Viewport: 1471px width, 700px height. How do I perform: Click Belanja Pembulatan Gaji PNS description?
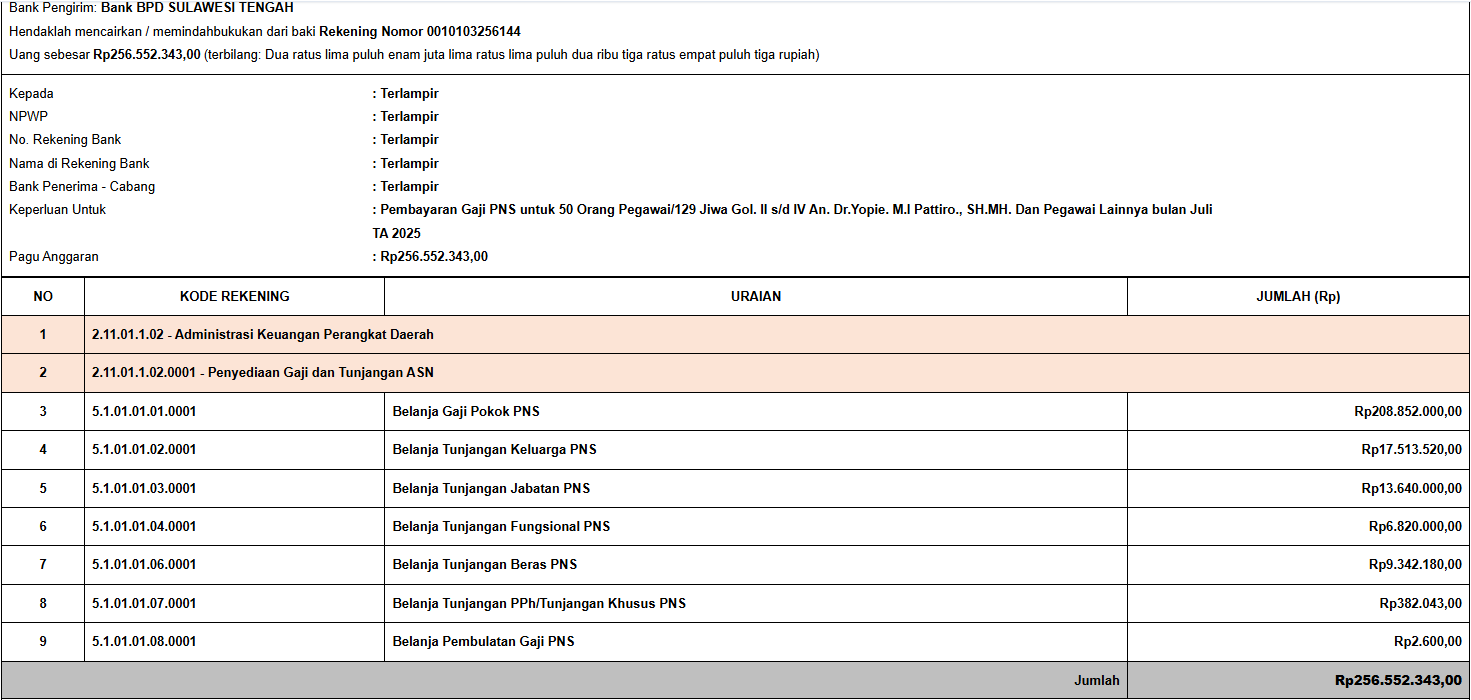(x=483, y=642)
